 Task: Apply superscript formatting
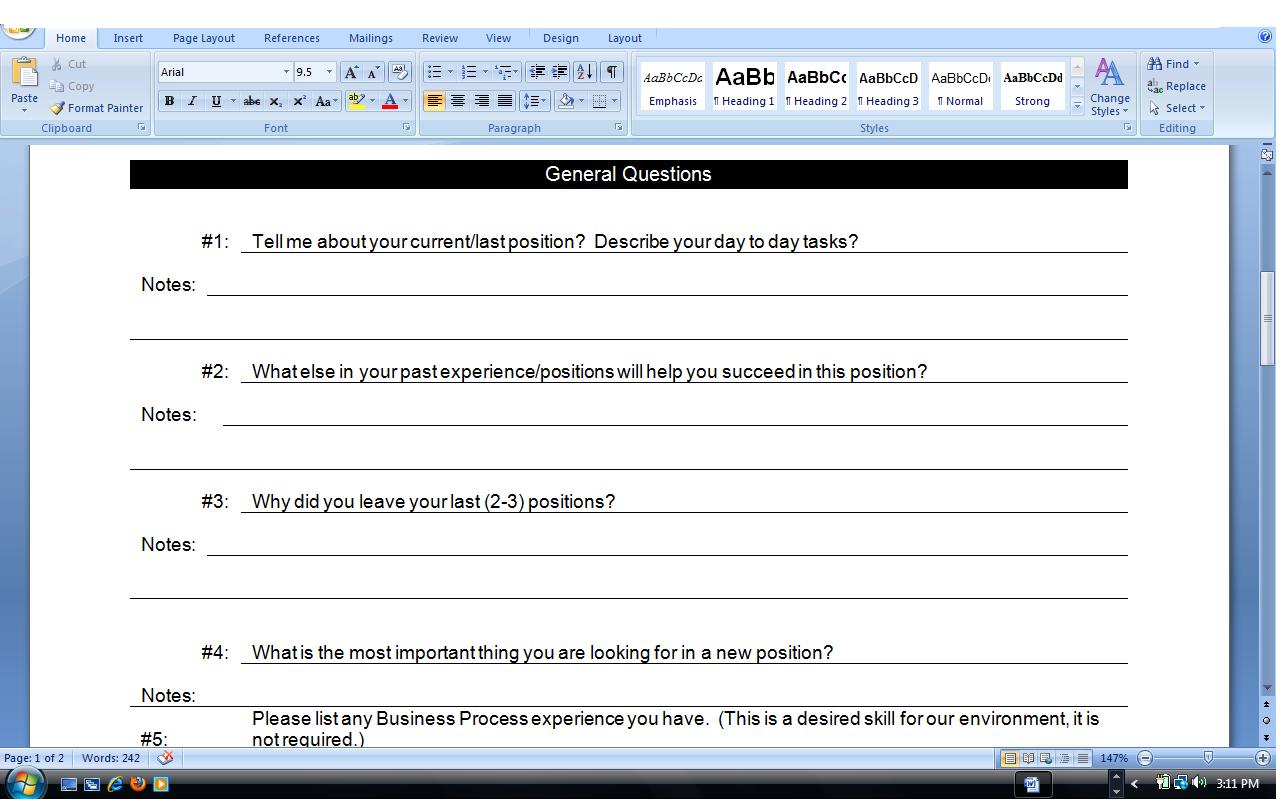(x=299, y=101)
